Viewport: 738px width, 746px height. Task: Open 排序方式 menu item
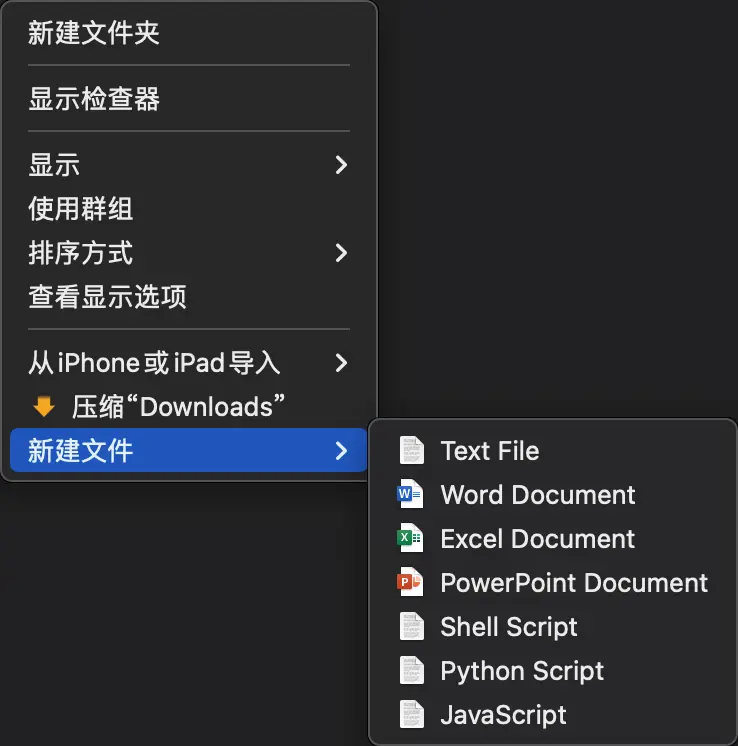point(189,253)
